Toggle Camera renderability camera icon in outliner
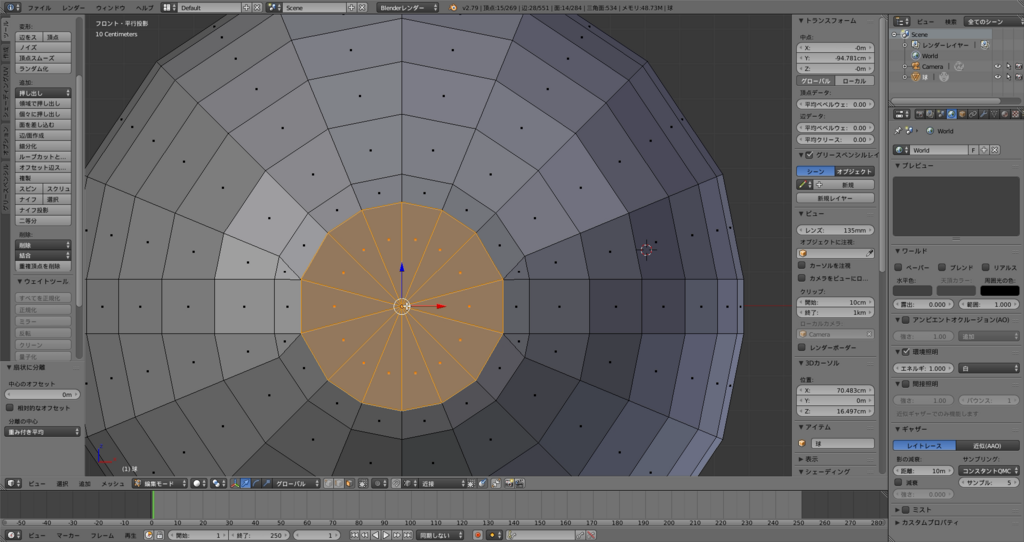Viewport: 1024px width, 542px height. click(x=1019, y=66)
